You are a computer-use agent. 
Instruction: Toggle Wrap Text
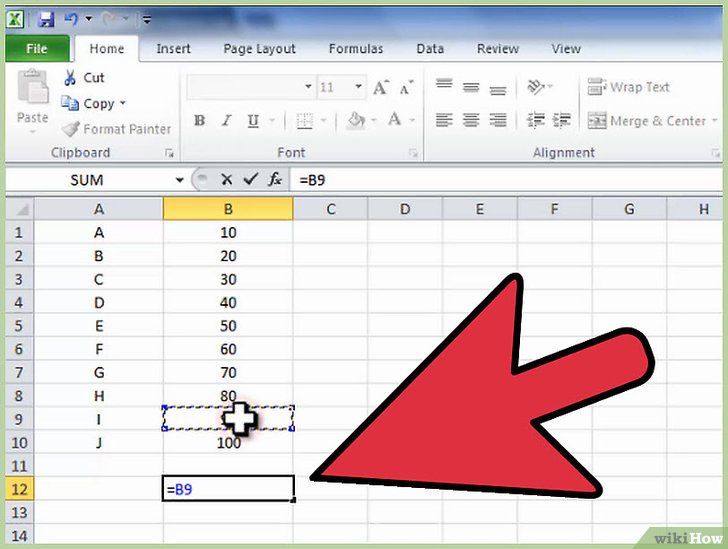[x=628, y=87]
